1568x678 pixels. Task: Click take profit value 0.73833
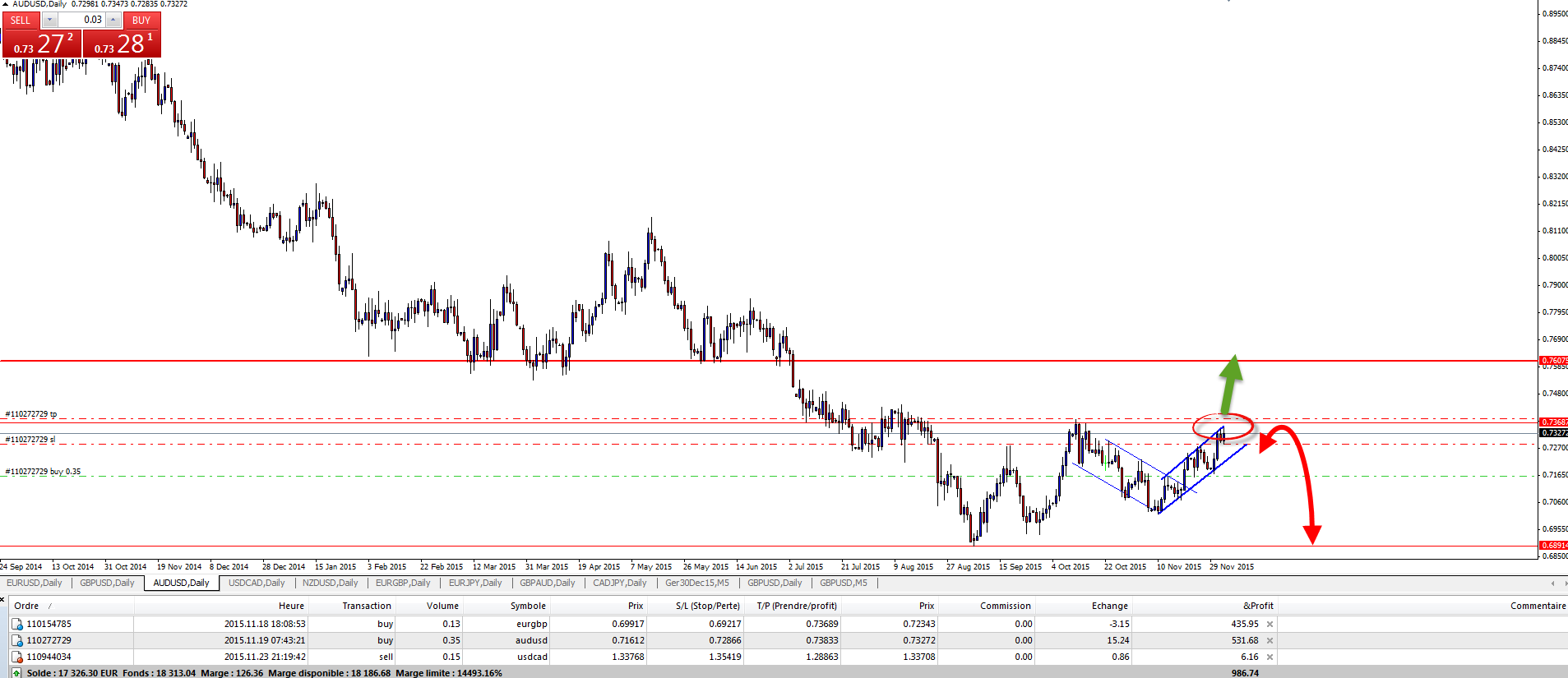click(821, 640)
